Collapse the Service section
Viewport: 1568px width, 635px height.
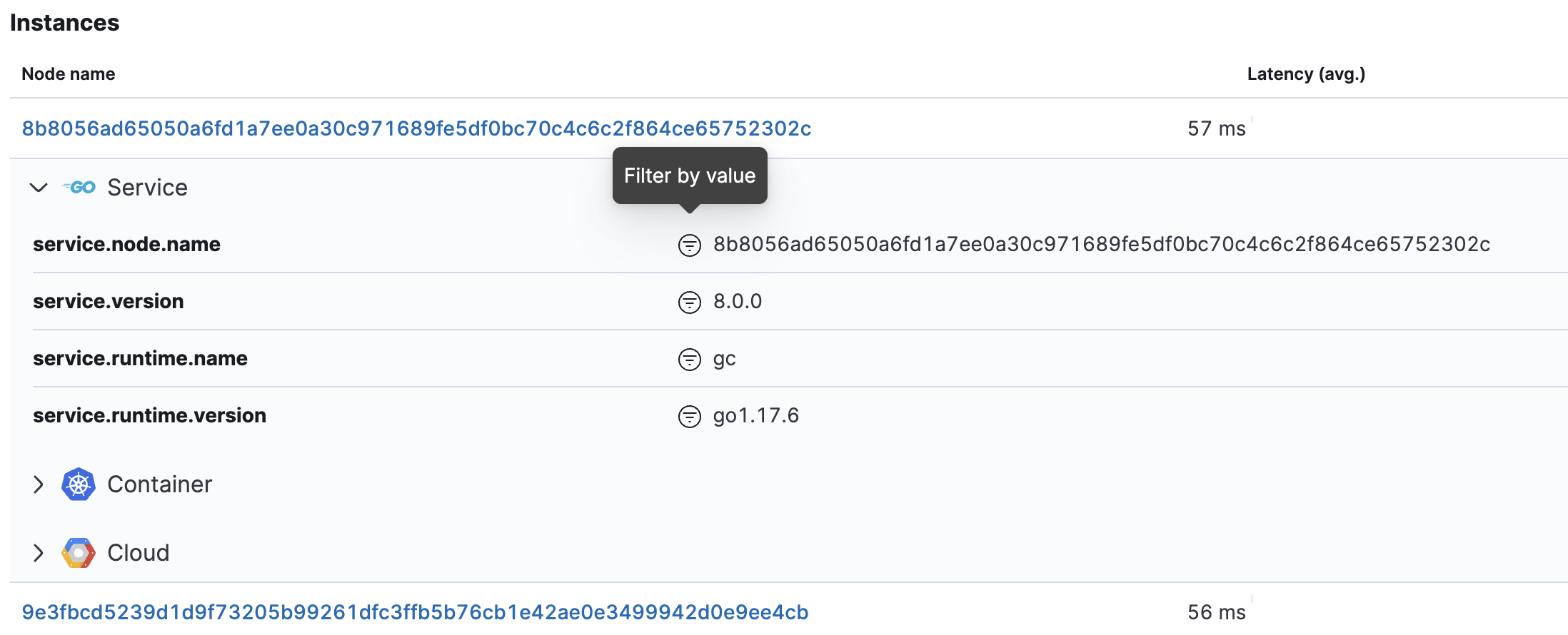pos(38,188)
